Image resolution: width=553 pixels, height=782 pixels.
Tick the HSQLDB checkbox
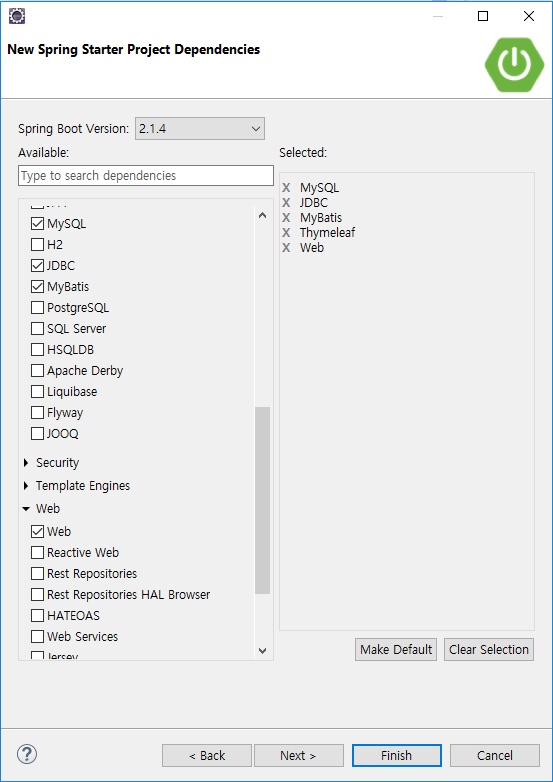tap(37, 350)
